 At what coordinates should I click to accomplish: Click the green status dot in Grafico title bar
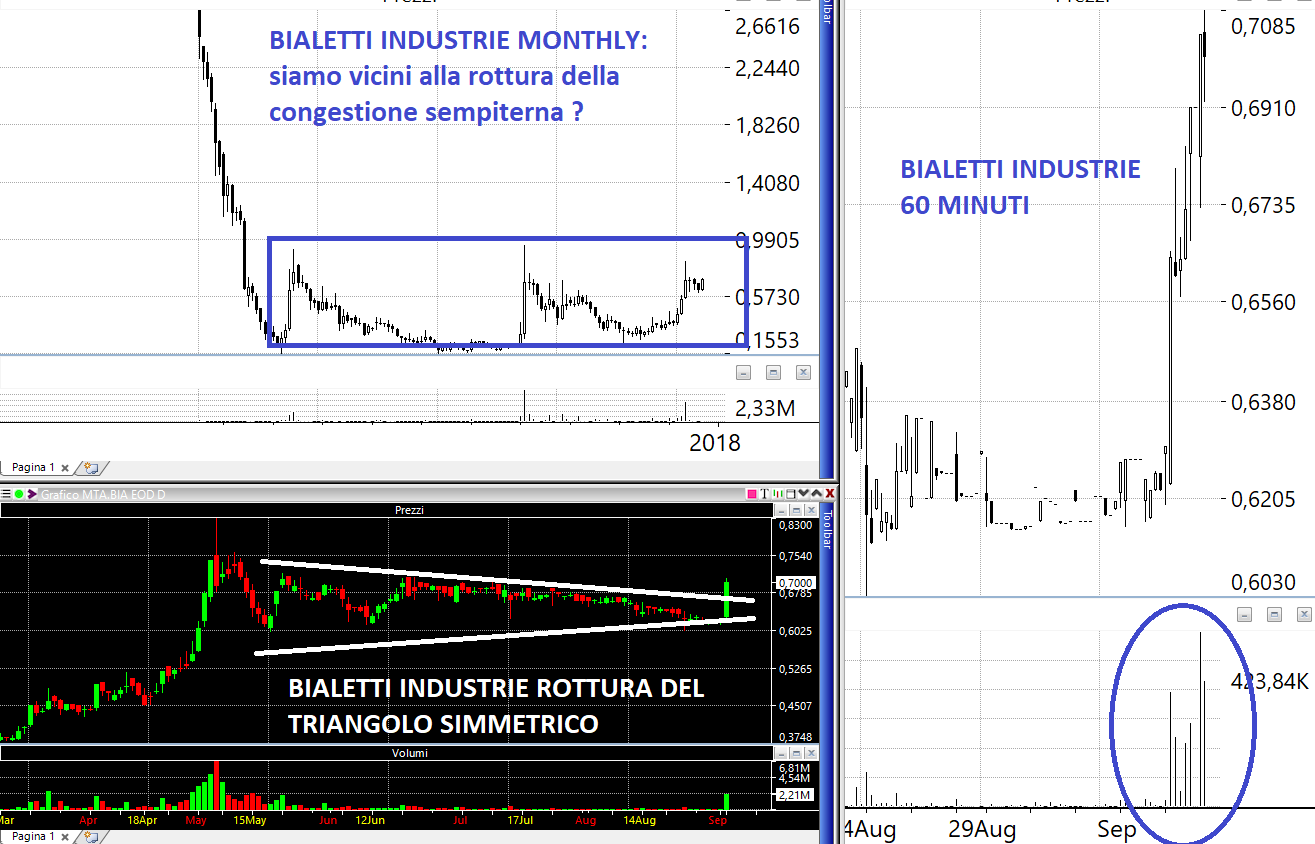click(x=19, y=494)
